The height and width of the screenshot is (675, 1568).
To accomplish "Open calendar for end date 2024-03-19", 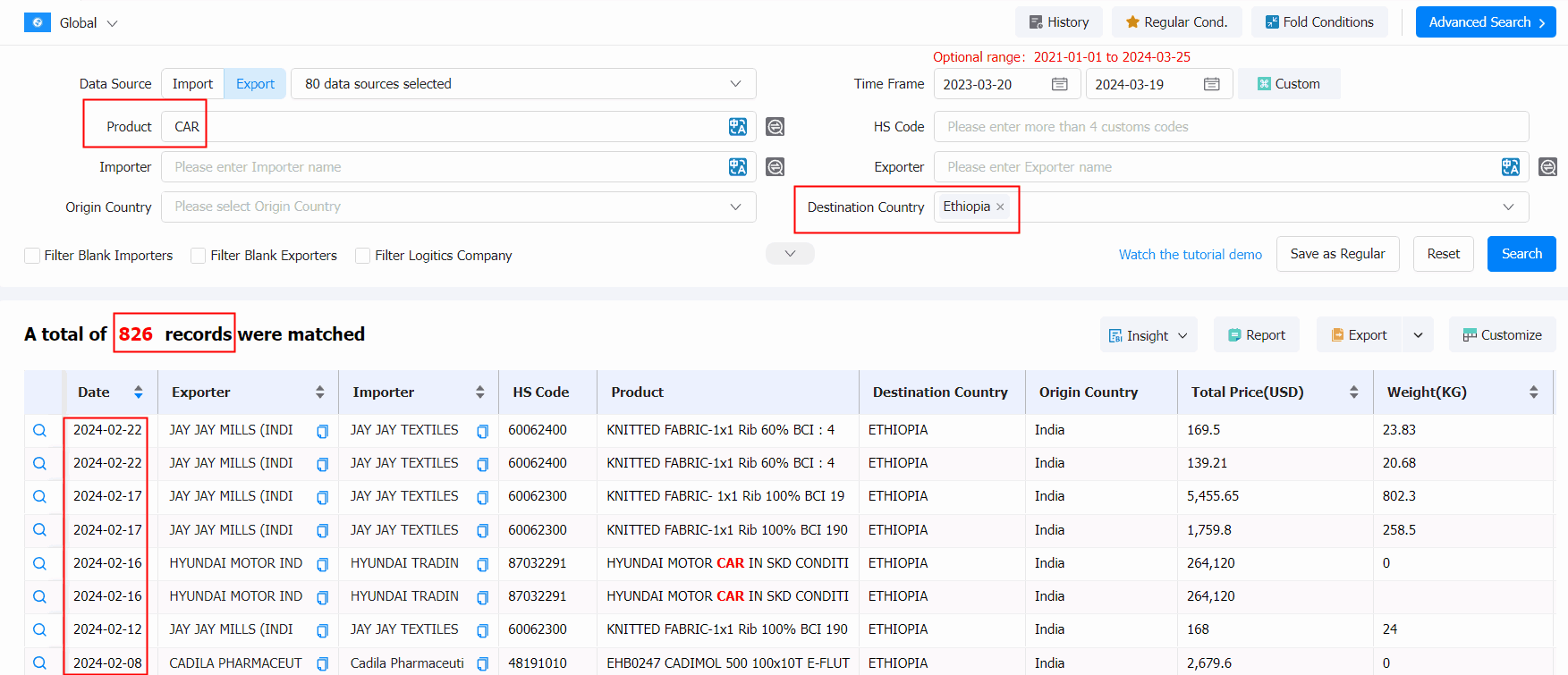I will click(x=1211, y=84).
